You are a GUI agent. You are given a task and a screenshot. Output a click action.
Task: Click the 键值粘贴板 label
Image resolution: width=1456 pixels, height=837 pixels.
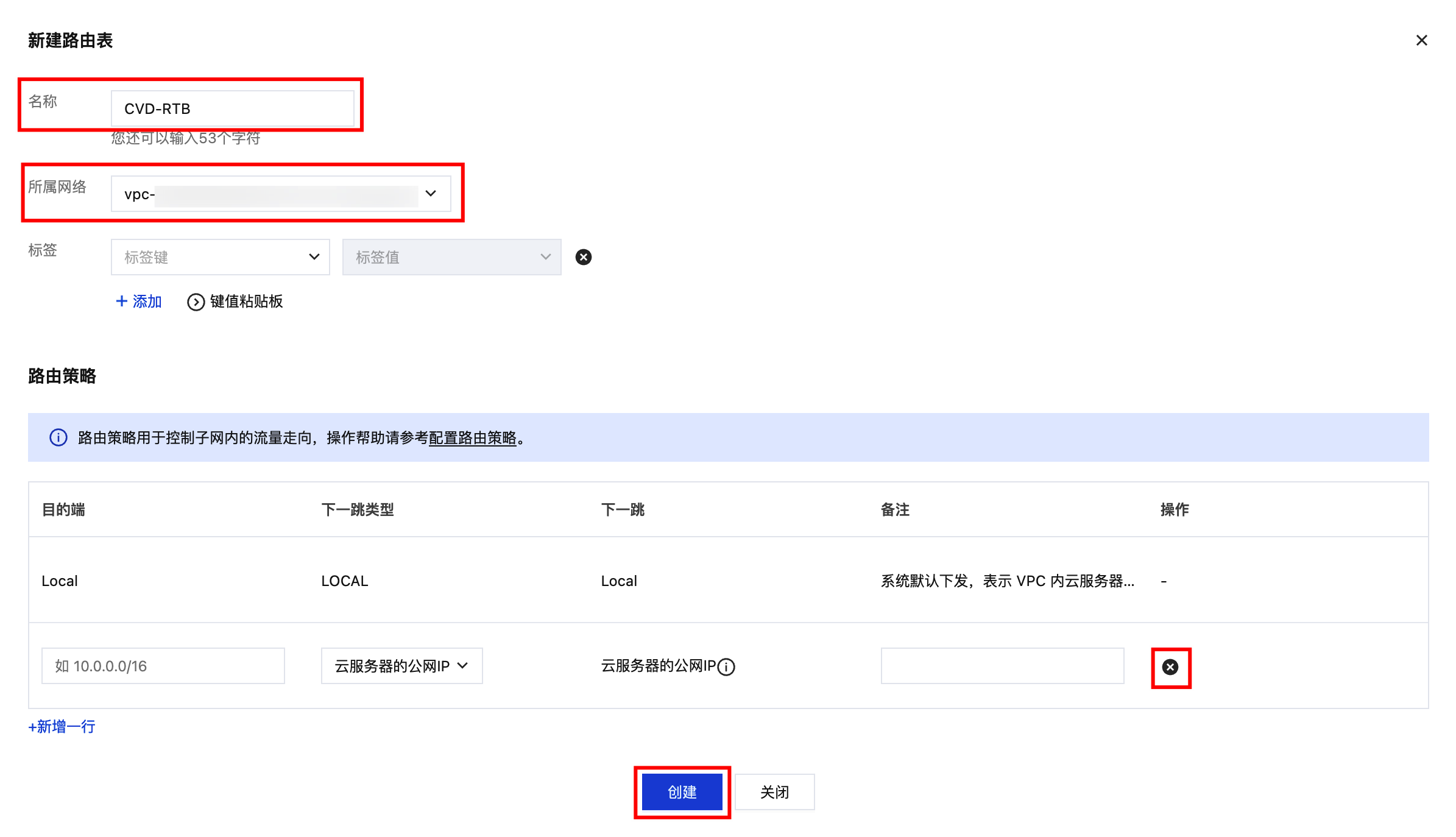(246, 301)
